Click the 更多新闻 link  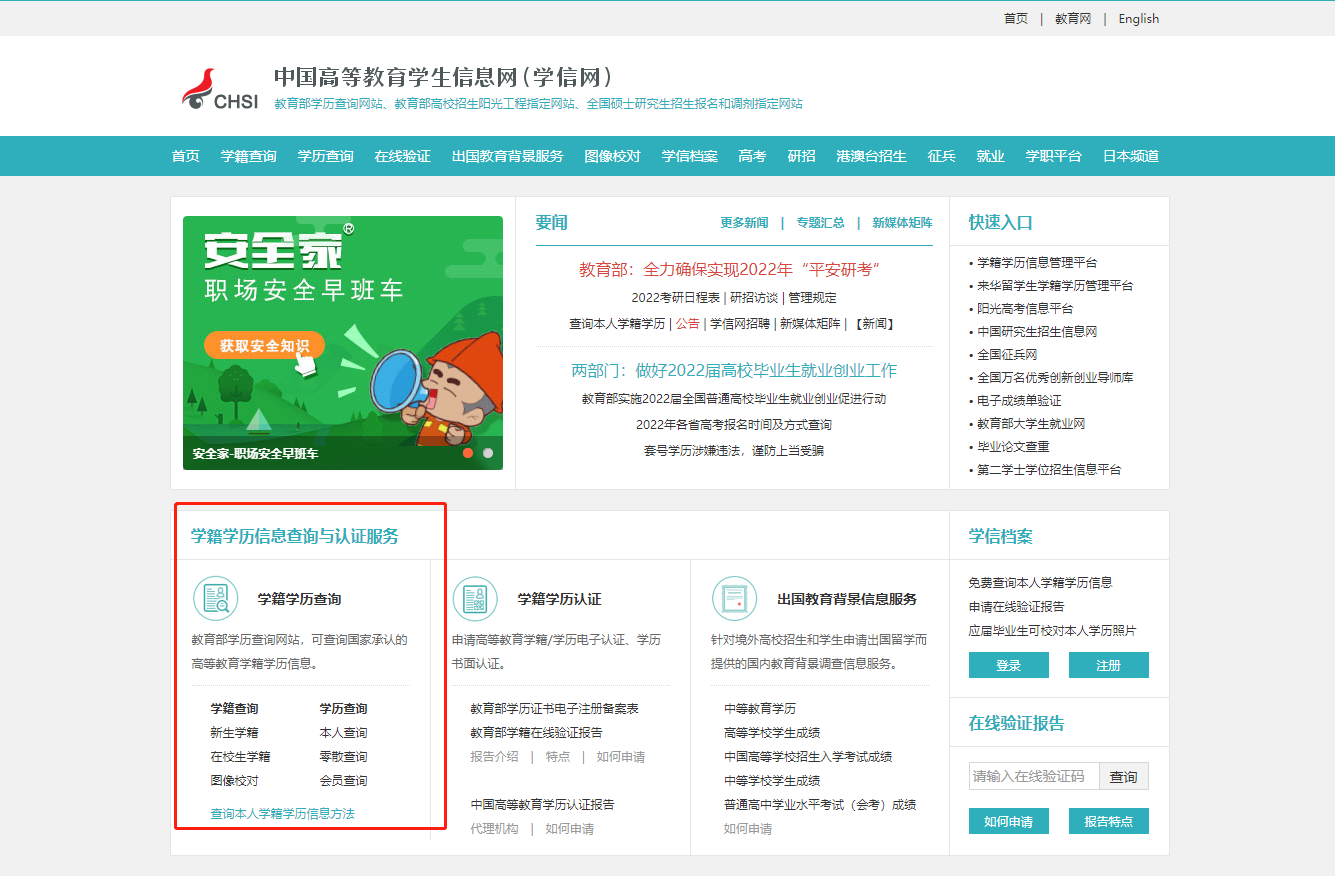[x=744, y=222]
